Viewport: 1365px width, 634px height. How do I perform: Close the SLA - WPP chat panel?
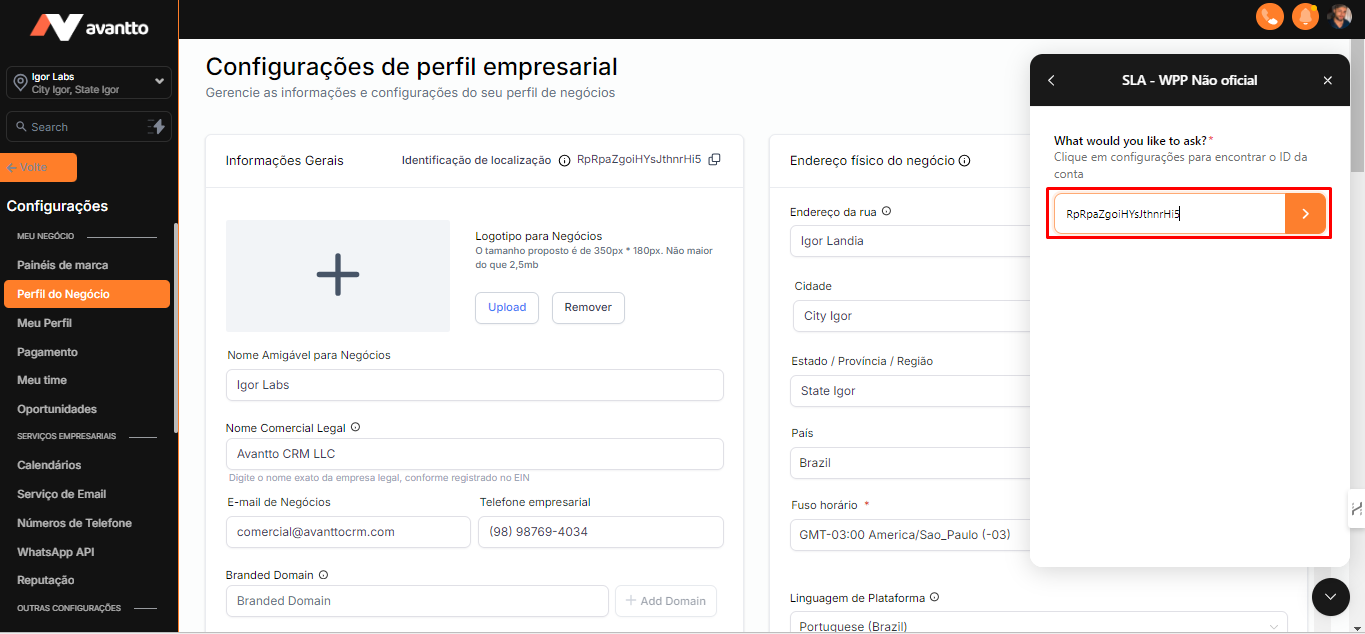pos(1327,81)
